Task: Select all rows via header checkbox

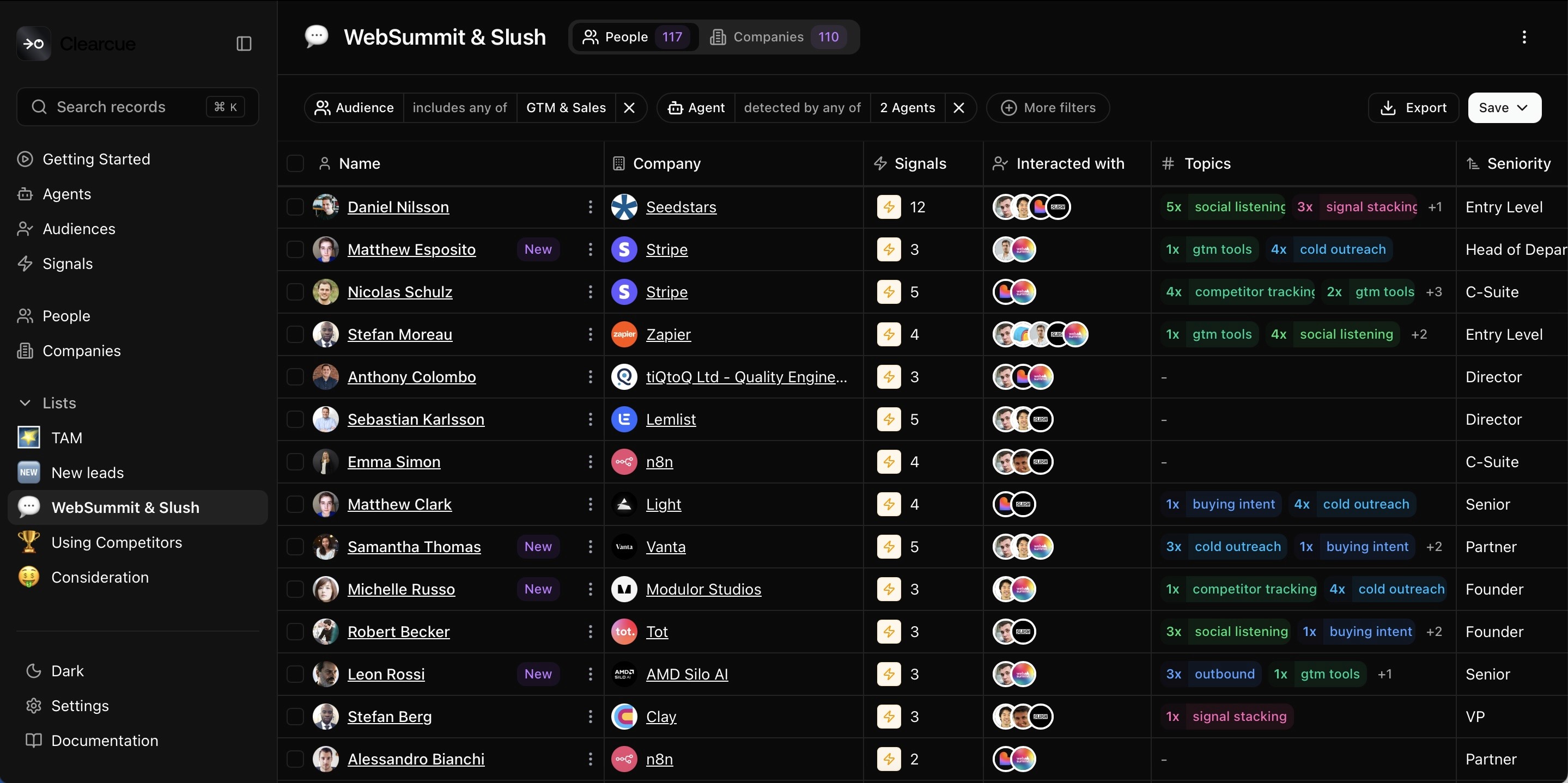Action: click(295, 164)
